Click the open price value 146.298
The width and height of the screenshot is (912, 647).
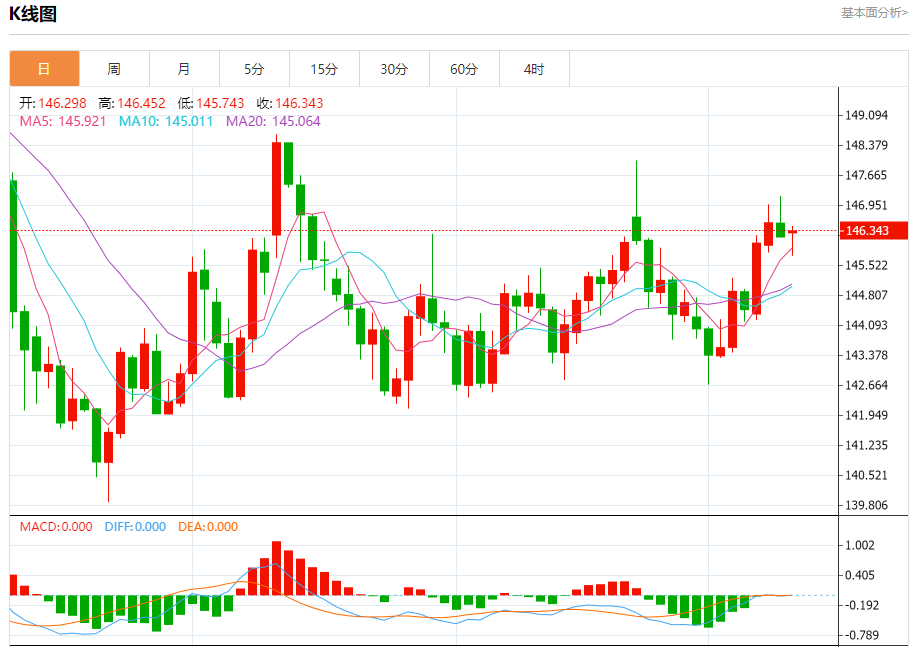tap(62, 103)
